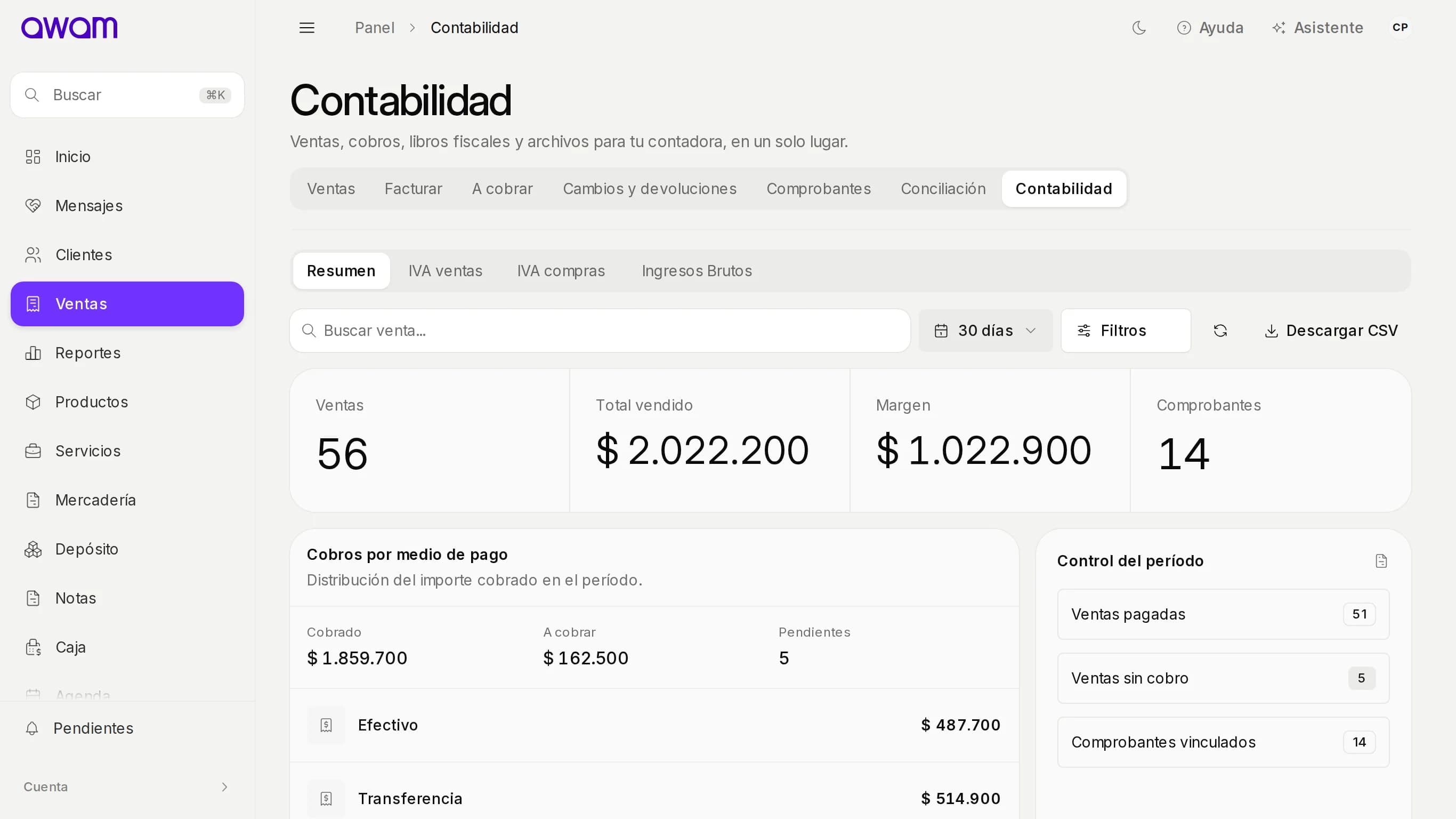Open the Ventas pagadas row

point(1223,614)
